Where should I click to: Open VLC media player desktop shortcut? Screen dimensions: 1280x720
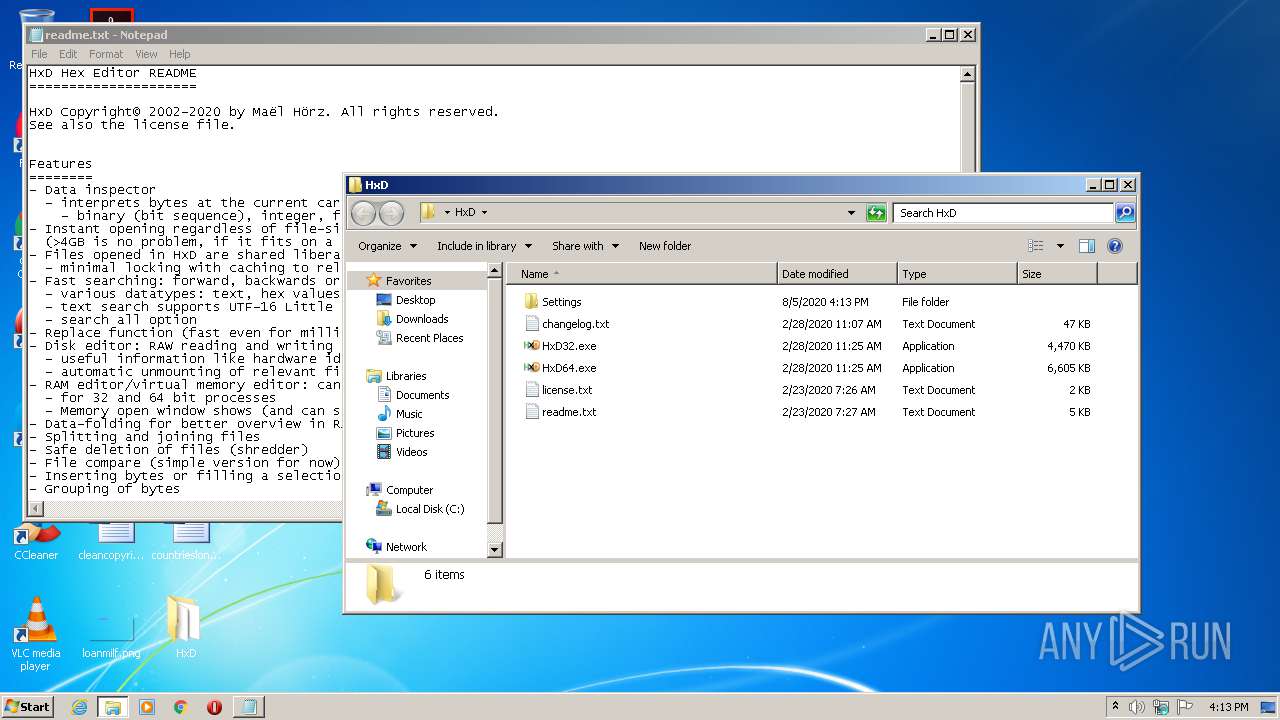(x=36, y=634)
